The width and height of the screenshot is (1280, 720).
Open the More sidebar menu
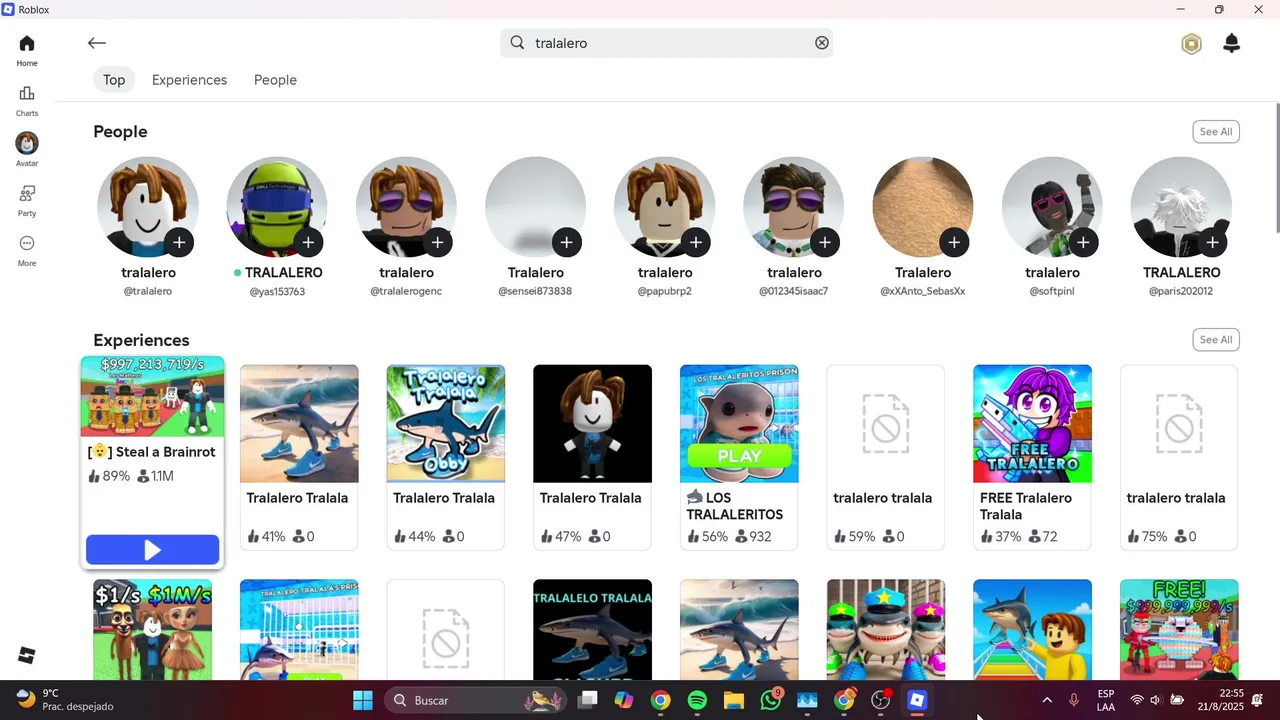(27, 250)
